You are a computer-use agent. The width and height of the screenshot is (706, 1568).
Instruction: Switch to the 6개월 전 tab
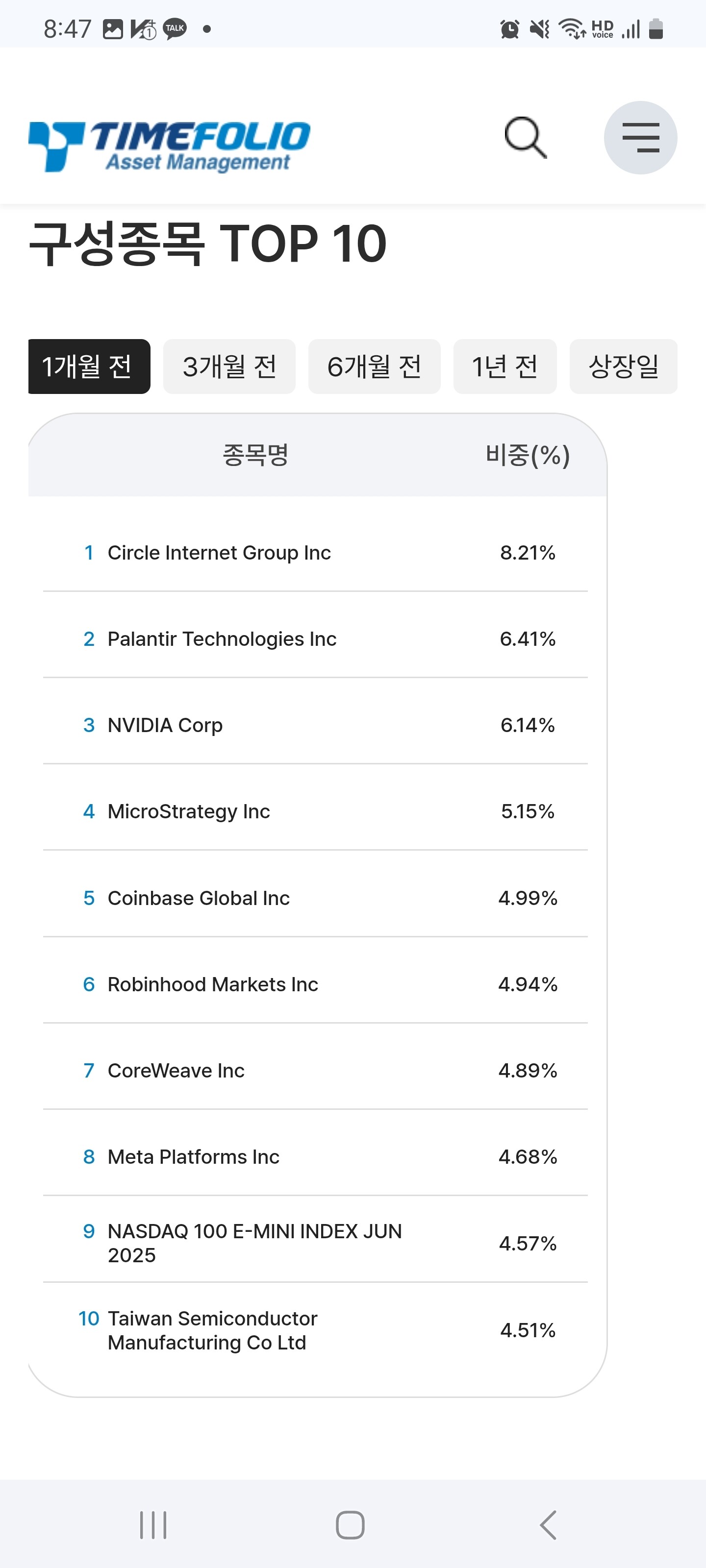374,367
